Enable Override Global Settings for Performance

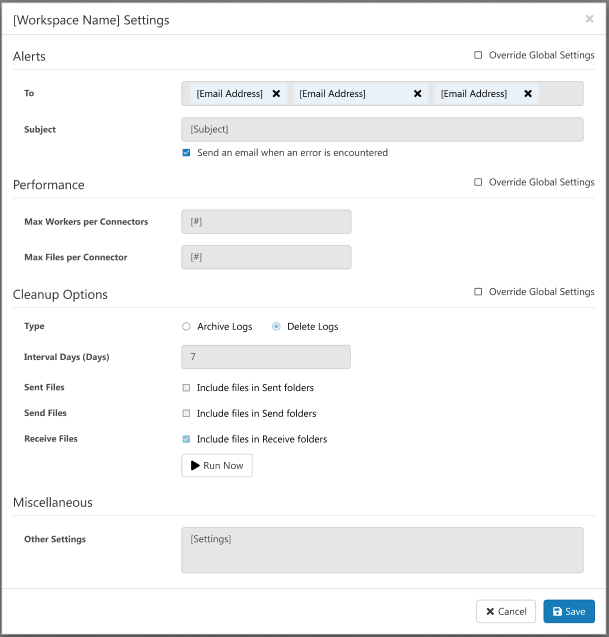pyautogui.click(x=478, y=182)
